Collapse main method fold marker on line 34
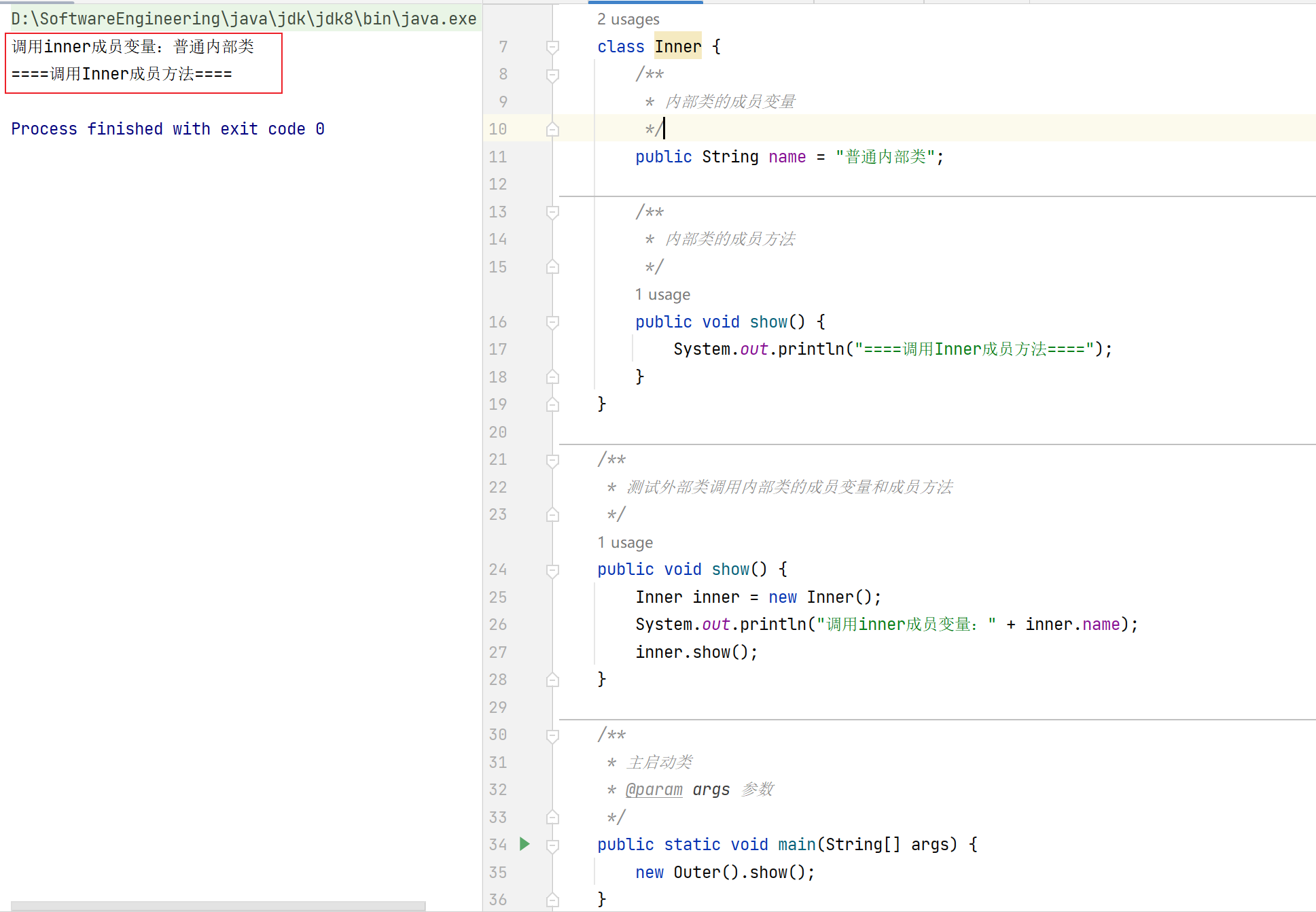This screenshot has width=1316, height=912. [552, 845]
